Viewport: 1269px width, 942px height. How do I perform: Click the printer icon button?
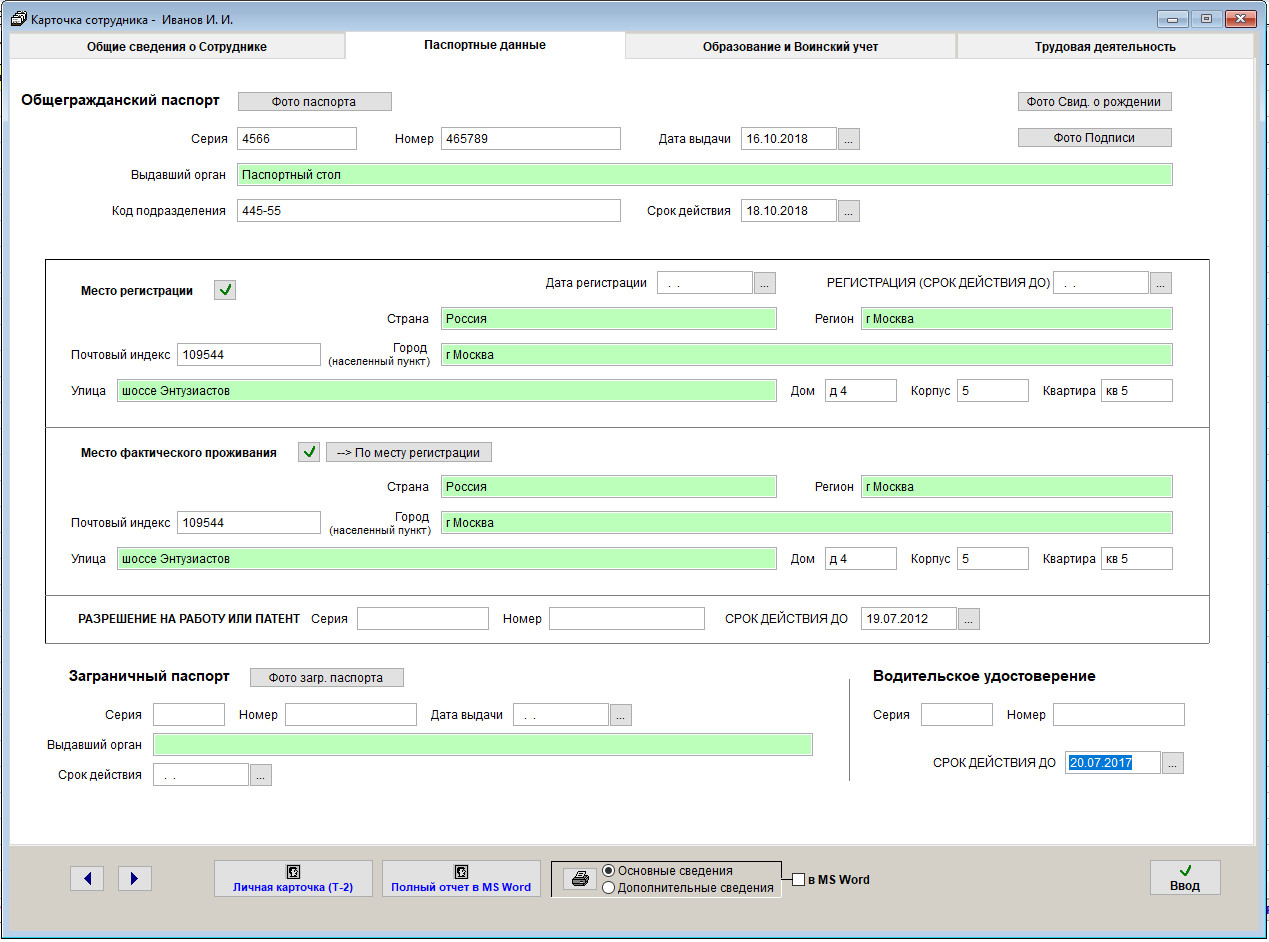pos(579,879)
